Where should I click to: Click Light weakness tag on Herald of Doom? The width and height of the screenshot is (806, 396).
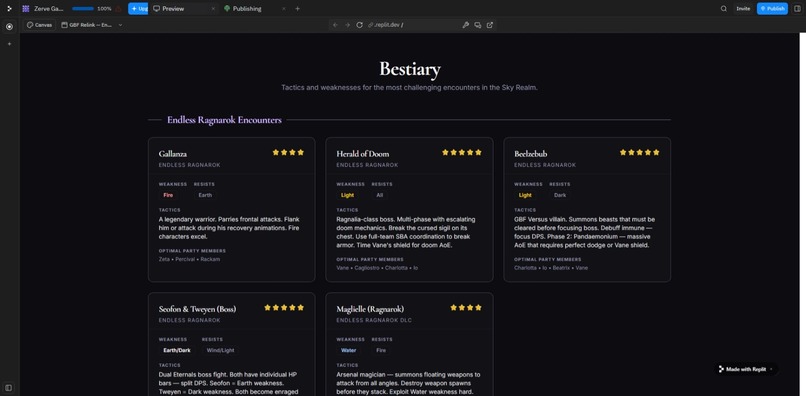pyautogui.click(x=347, y=195)
